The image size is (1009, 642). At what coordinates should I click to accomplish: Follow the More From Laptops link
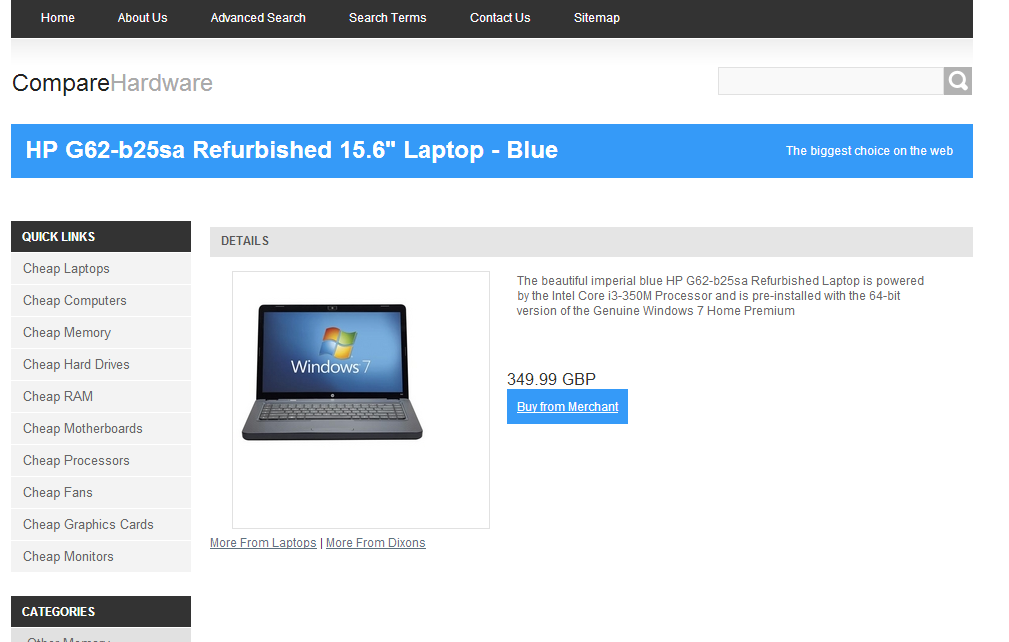tap(263, 543)
